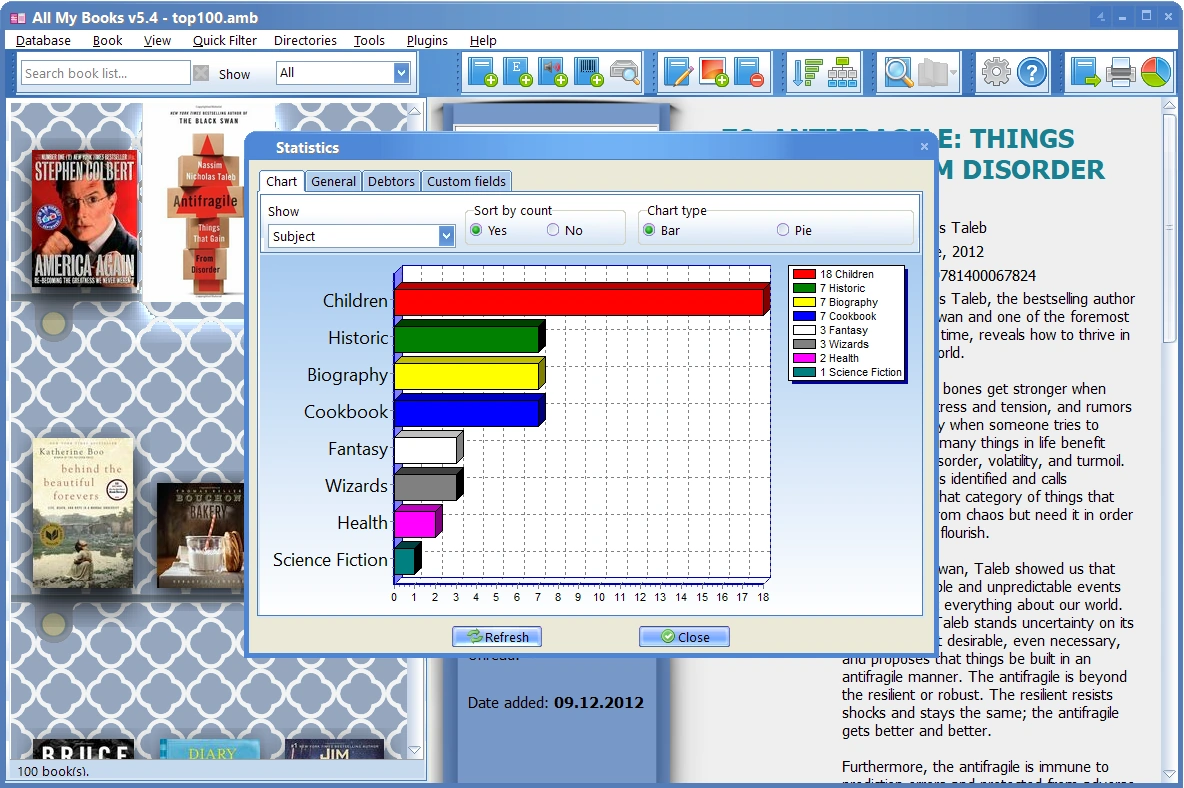1184x788 pixels.
Task: Click the 'Date added: 09.12.2012' text
Action: click(556, 703)
